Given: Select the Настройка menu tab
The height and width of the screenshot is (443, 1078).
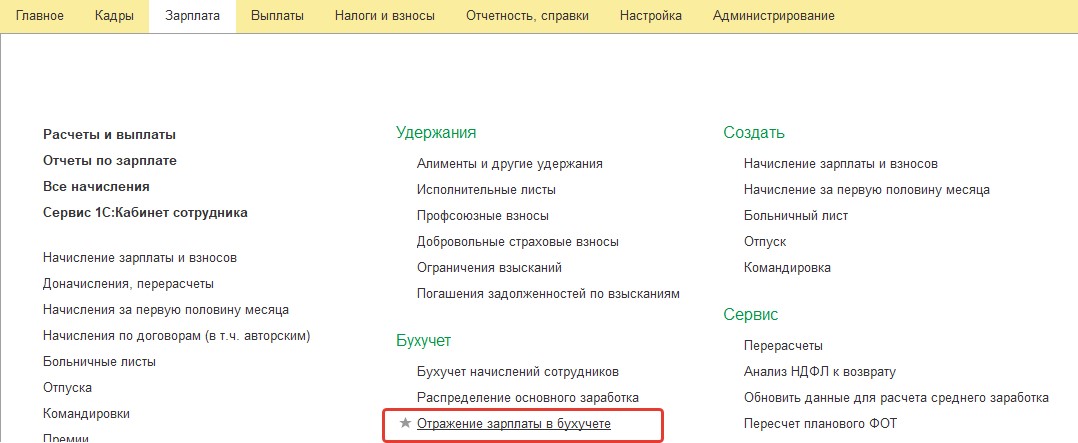Looking at the screenshot, I should click(x=651, y=16).
